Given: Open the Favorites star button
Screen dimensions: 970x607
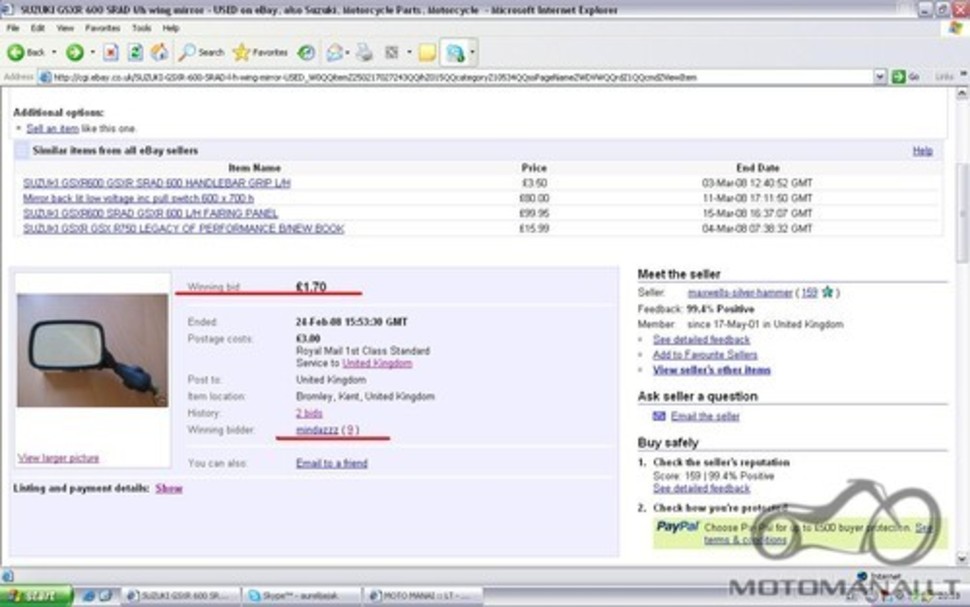Looking at the screenshot, I should 260,53.
